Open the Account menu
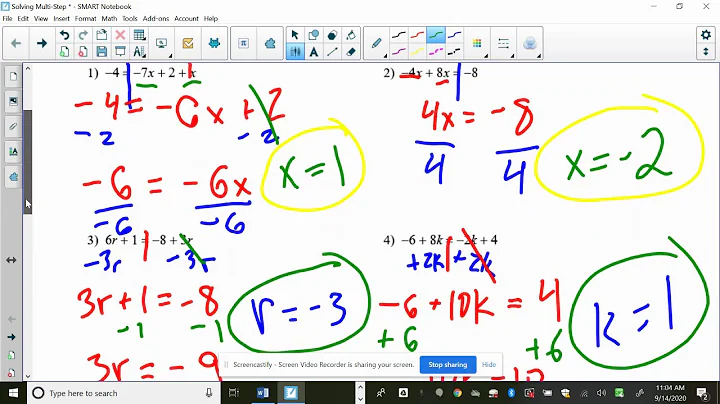 [x=186, y=18]
